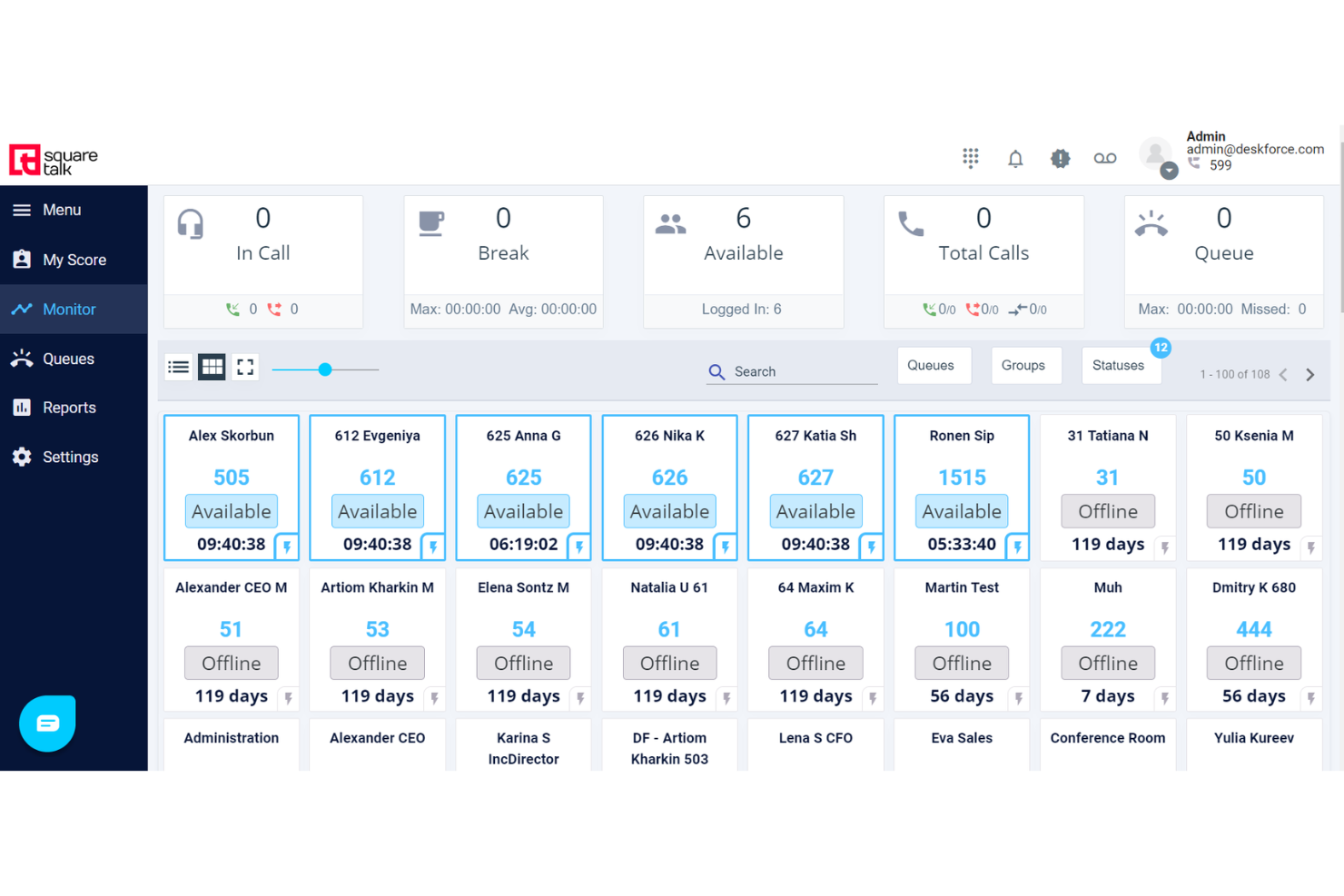
Task: Click lightning icon on Ronen Sip card
Action: coord(1018,546)
